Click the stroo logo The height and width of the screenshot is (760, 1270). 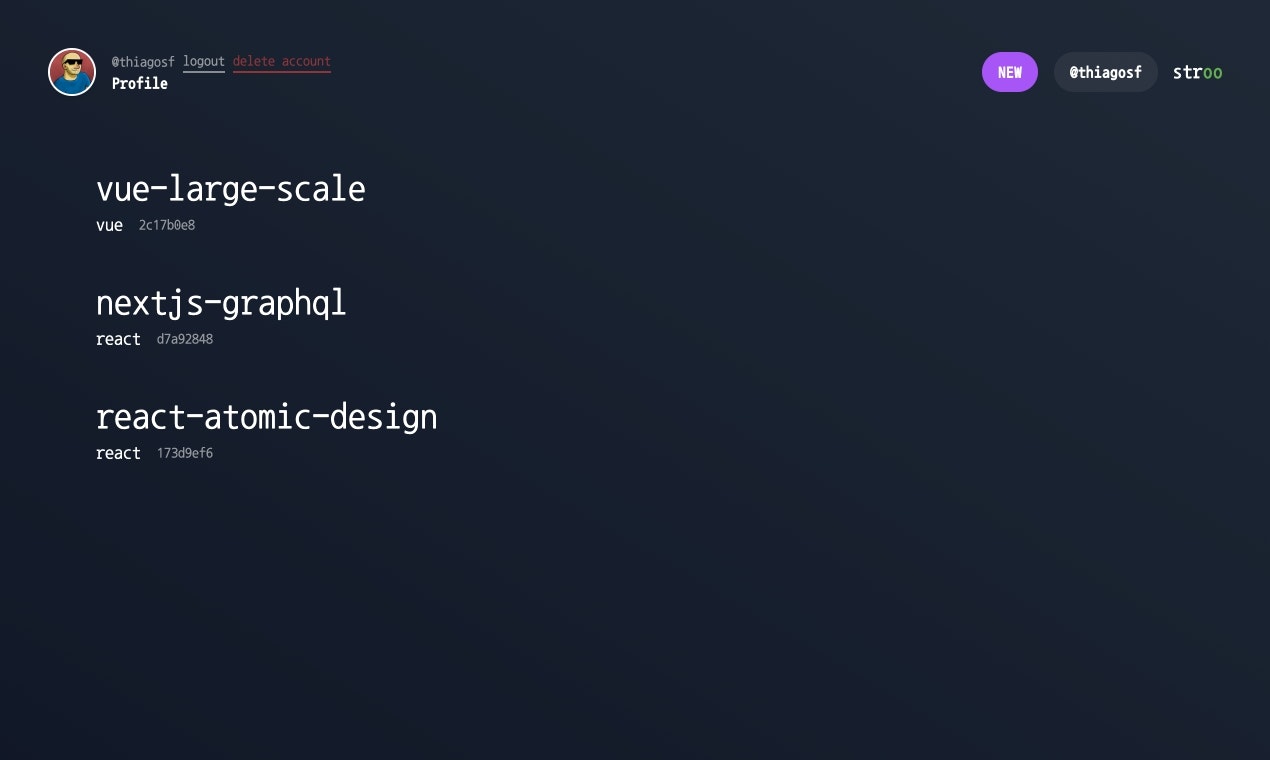click(1197, 72)
